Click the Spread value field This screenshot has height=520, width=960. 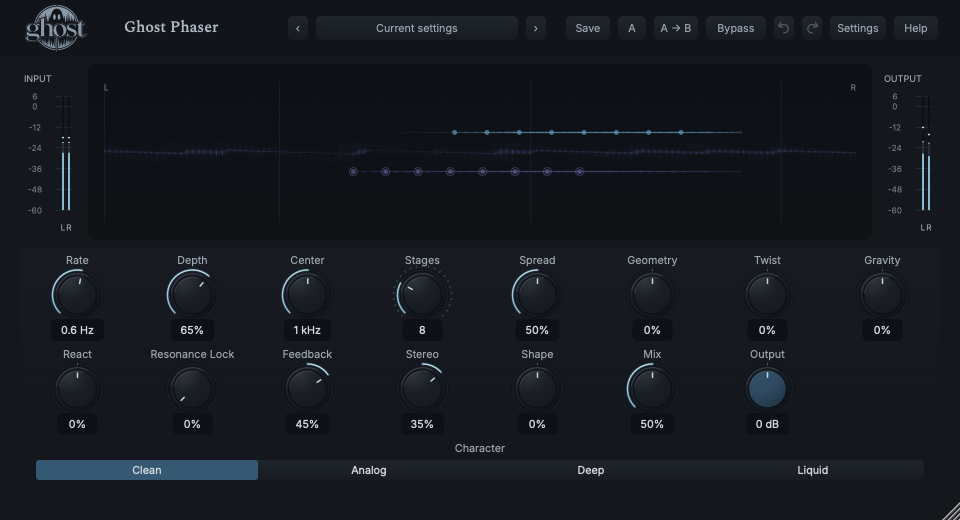[x=537, y=330]
